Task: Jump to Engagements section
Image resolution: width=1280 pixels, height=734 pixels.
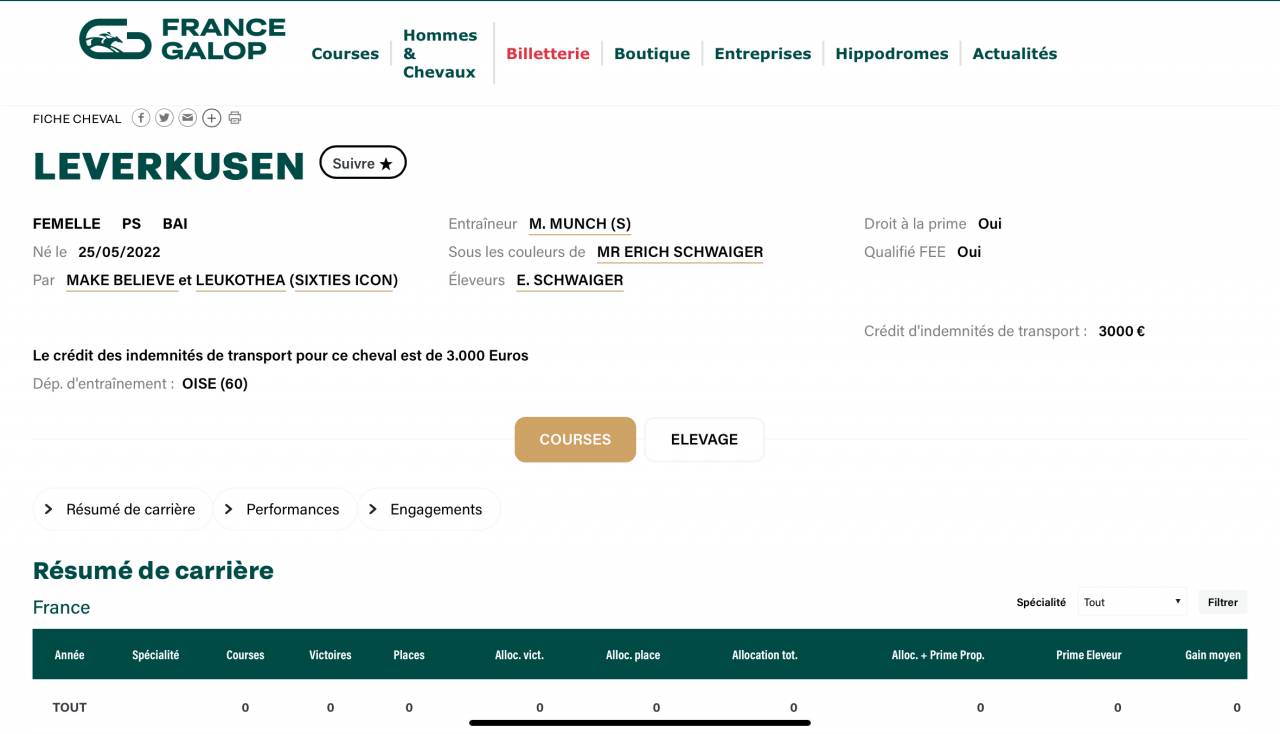Action: click(428, 509)
